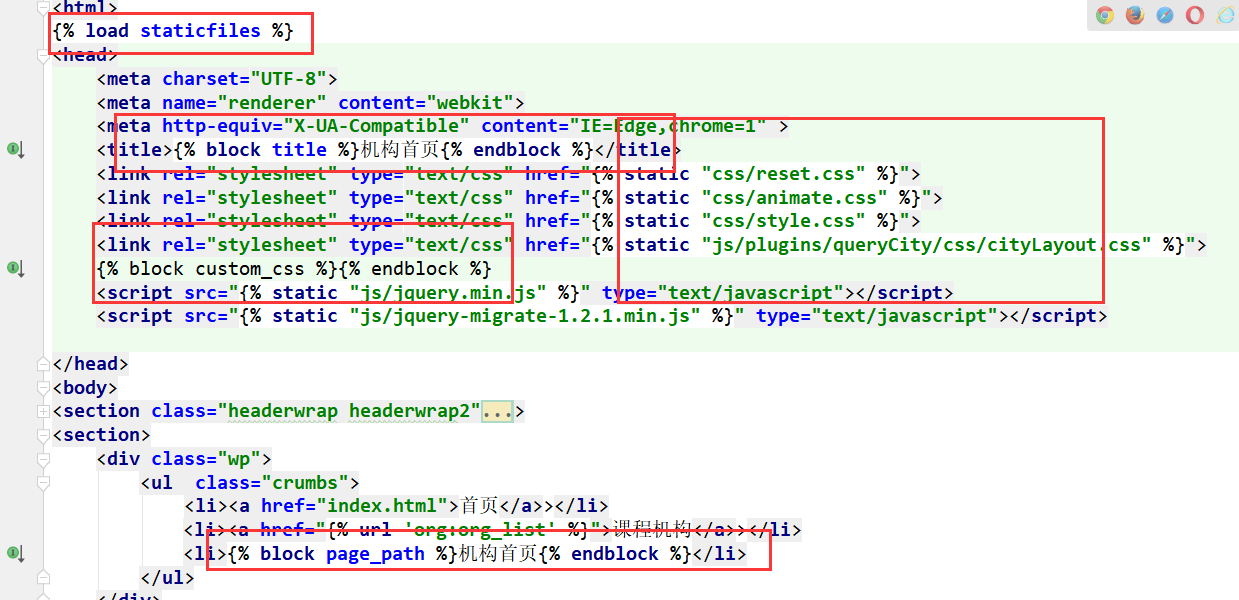The height and width of the screenshot is (600, 1239).
Task: Click the div class="wp" tag
Action: pyautogui.click(x=185, y=459)
